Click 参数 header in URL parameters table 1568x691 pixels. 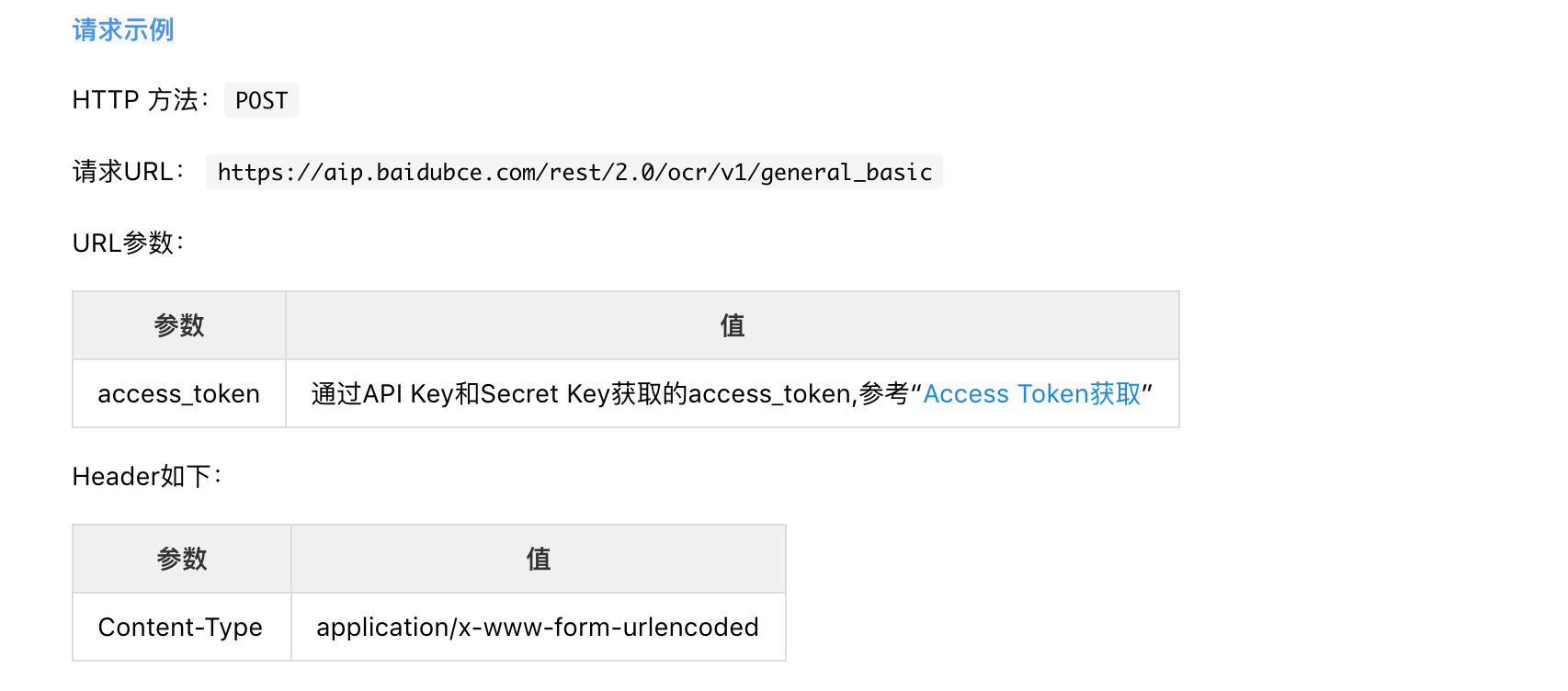click(179, 325)
